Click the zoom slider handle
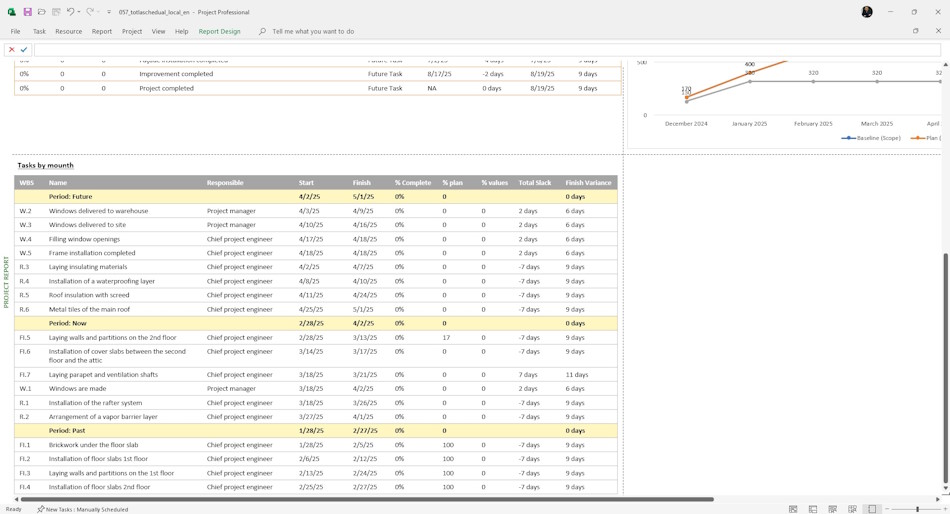The image size is (950, 514). coord(917,509)
